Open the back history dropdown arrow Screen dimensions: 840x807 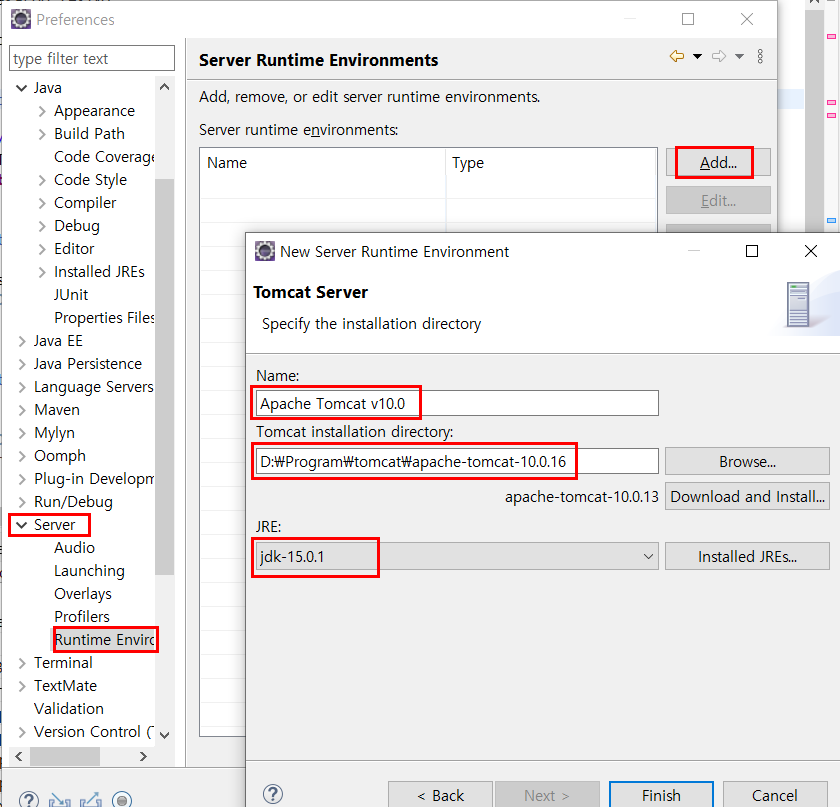698,56
